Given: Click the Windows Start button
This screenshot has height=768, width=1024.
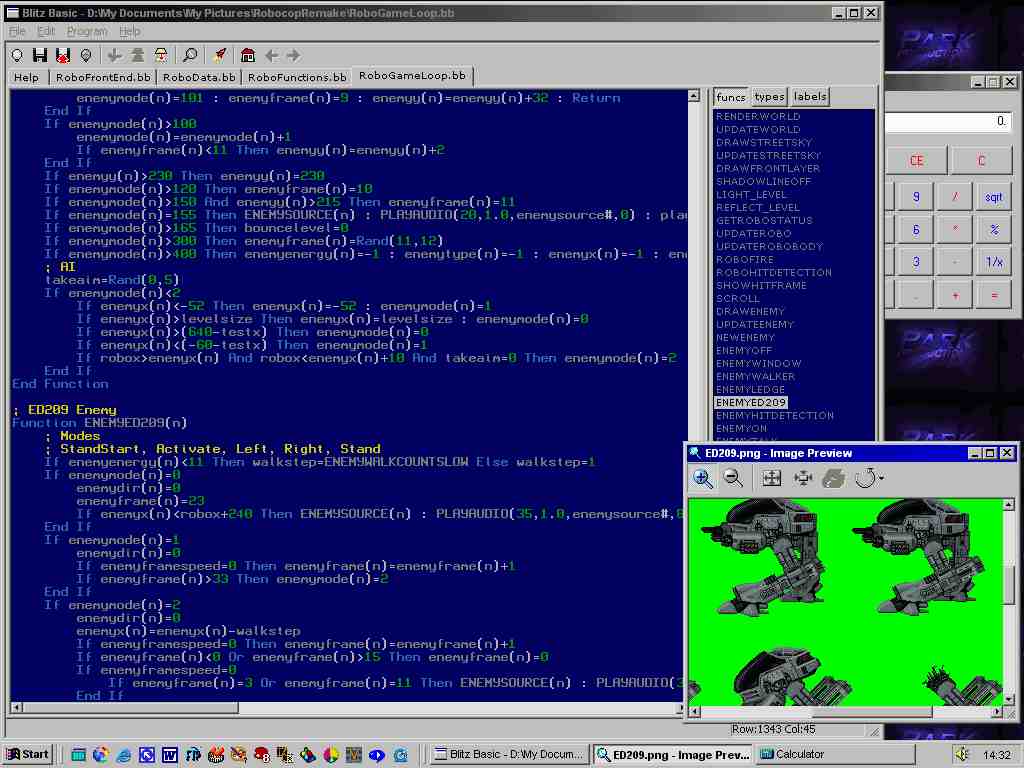Looking at the screenshot, I should (x=28, y=754).
